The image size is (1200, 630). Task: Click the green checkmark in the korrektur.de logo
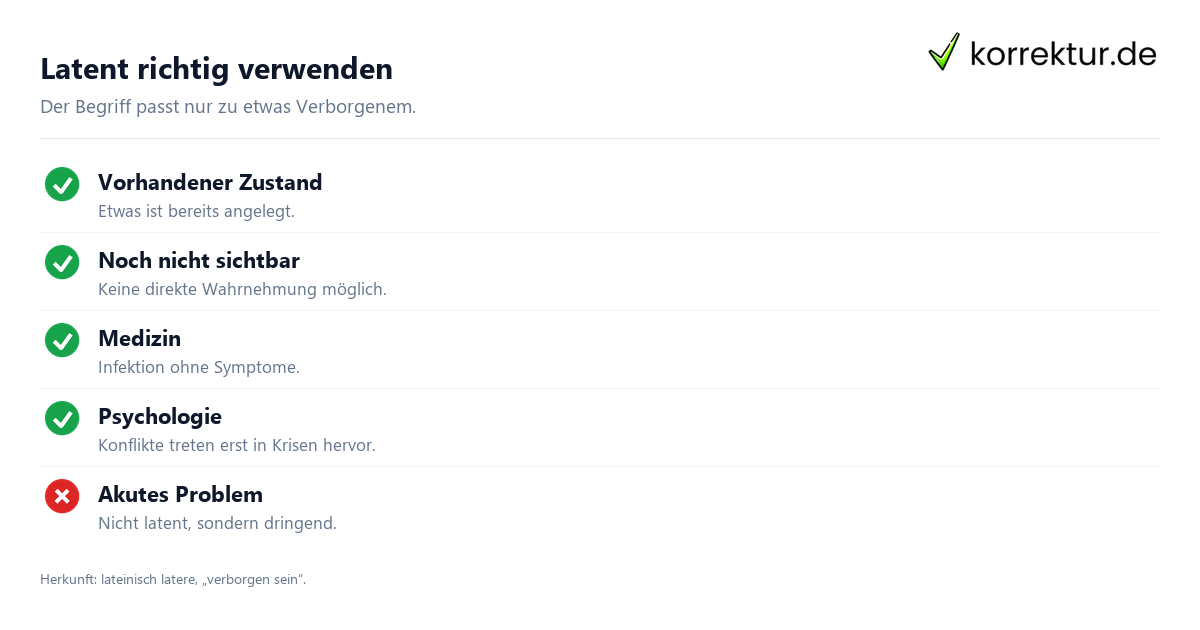click(x=944, y=52)
